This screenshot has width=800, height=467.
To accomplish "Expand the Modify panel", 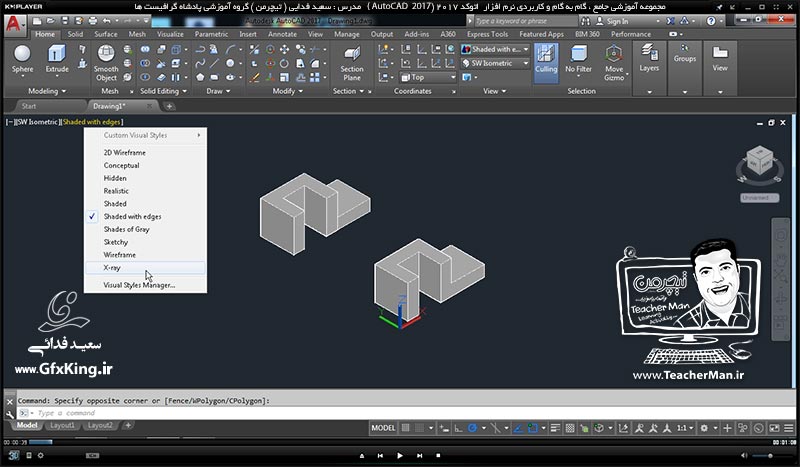I will click(x=288, y=91).
